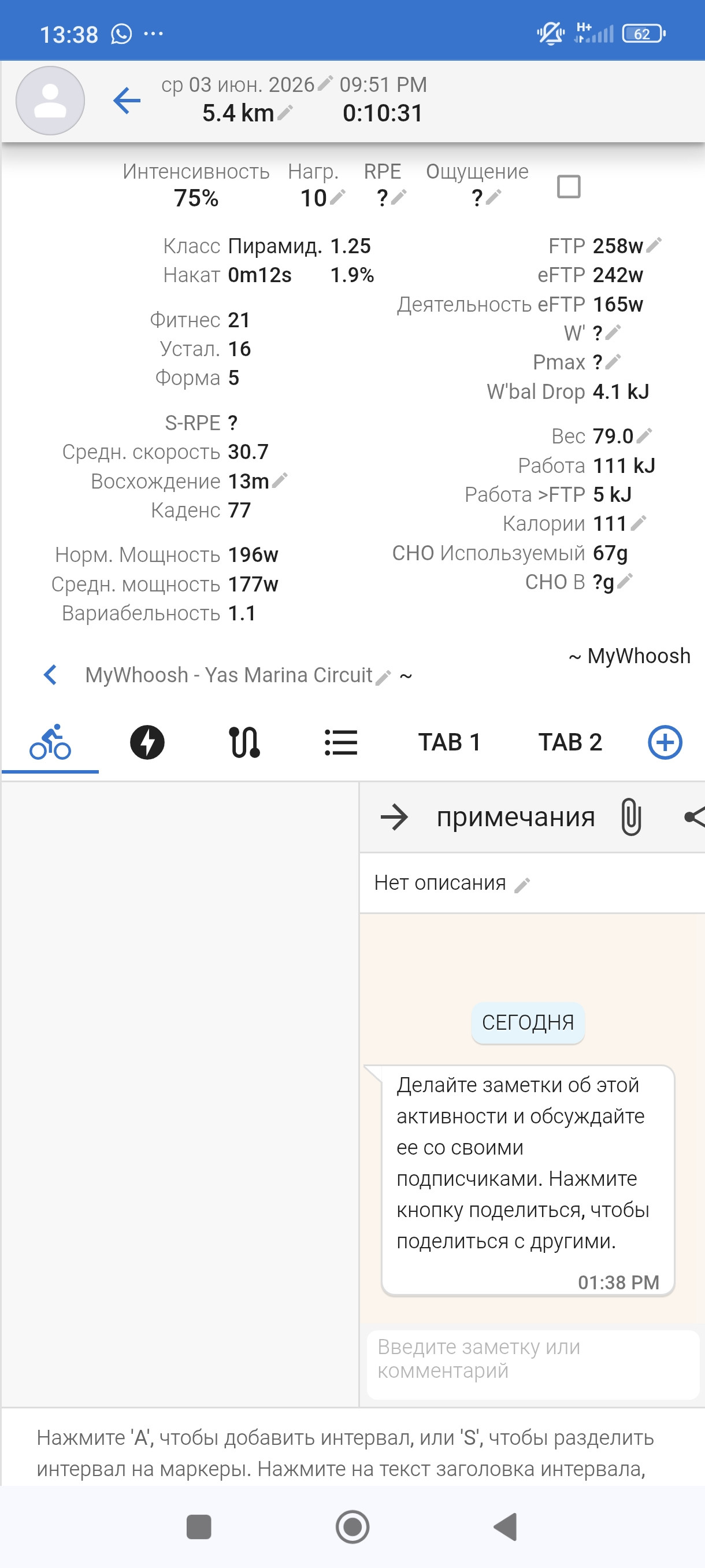Open the intervals list tab

tap(342, 742)
